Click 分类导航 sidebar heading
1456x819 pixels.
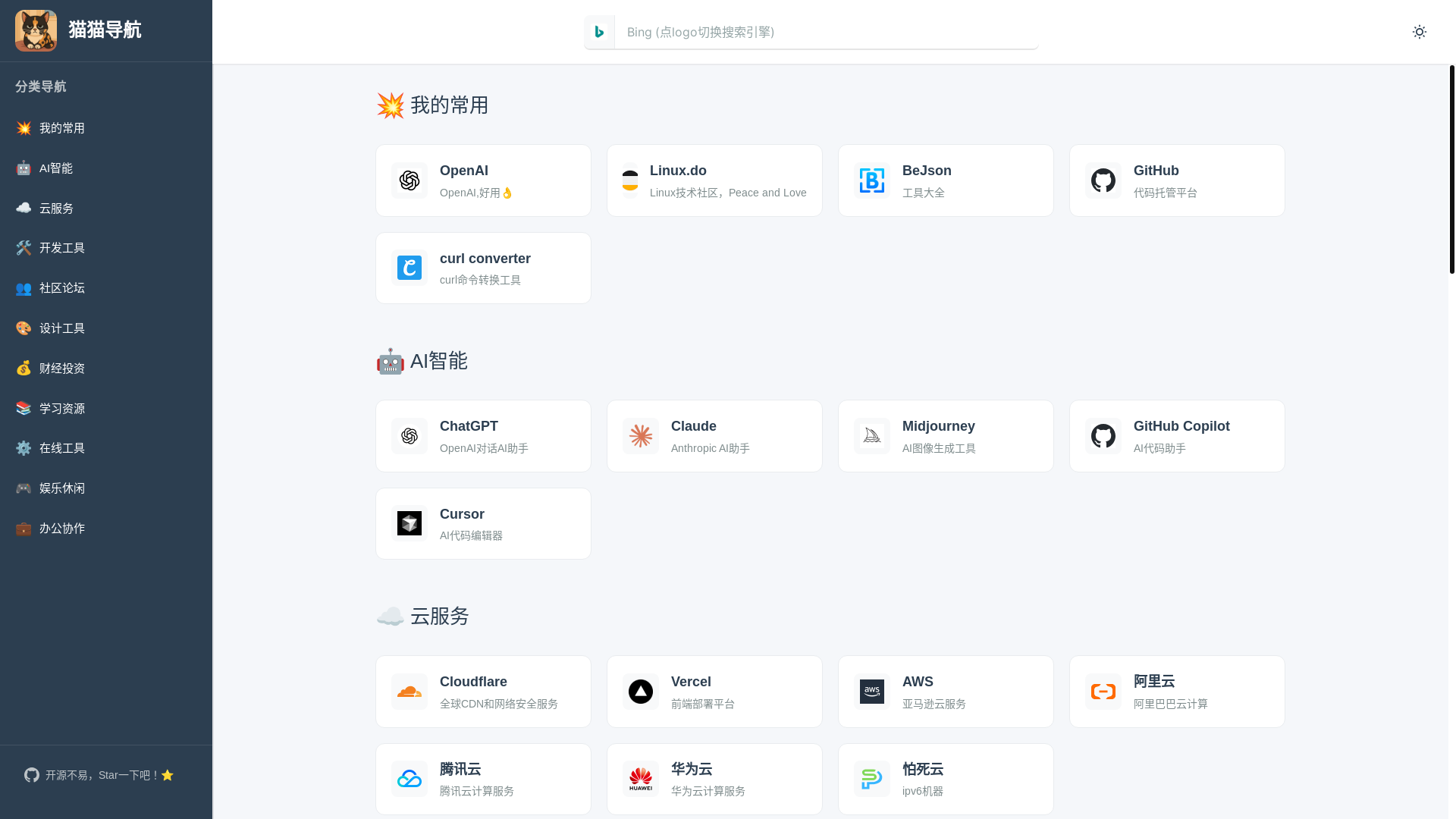tap(41, 86)
